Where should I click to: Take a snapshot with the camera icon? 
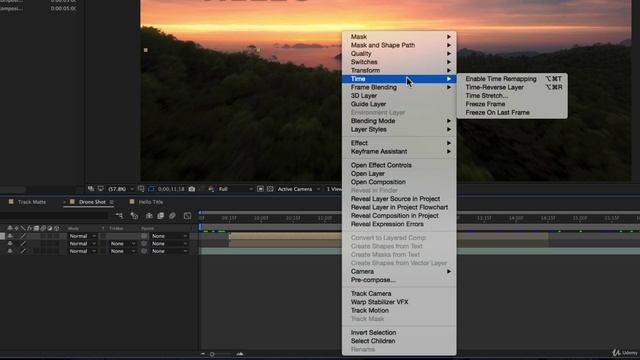pyautogui.click(x=191, y=189)
